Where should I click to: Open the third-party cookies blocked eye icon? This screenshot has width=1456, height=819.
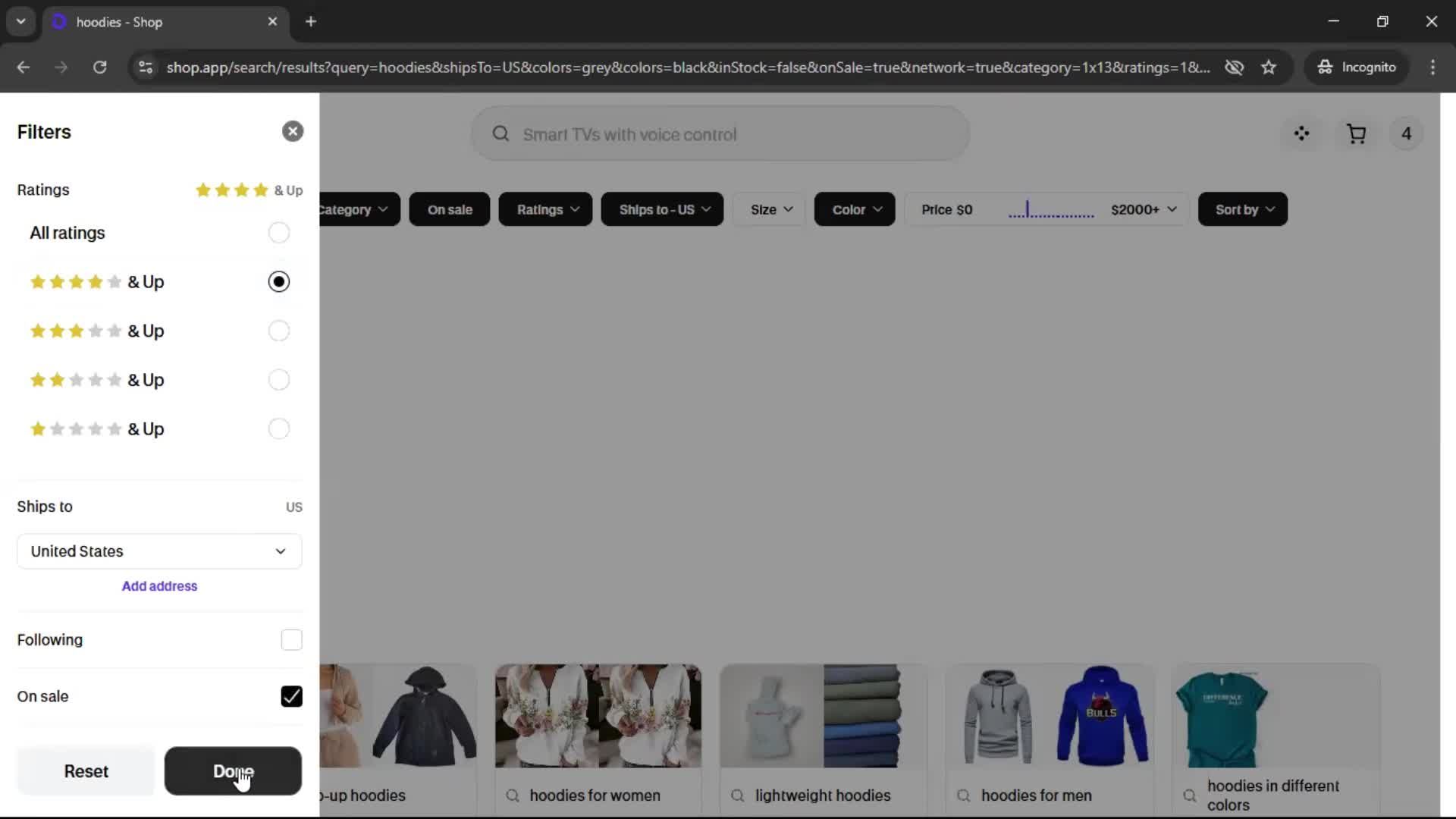[x=1234, y=67]
